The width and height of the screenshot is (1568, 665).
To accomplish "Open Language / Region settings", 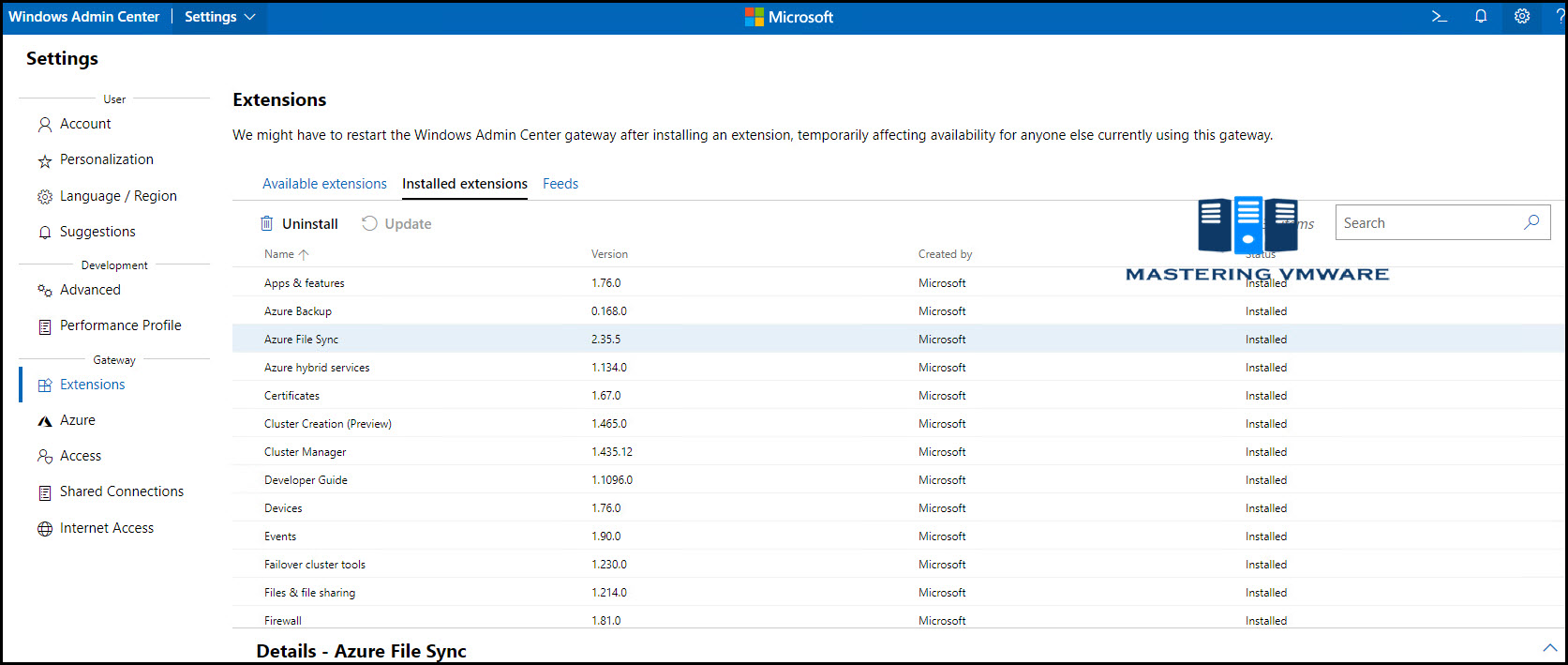I will pos(118,196).
